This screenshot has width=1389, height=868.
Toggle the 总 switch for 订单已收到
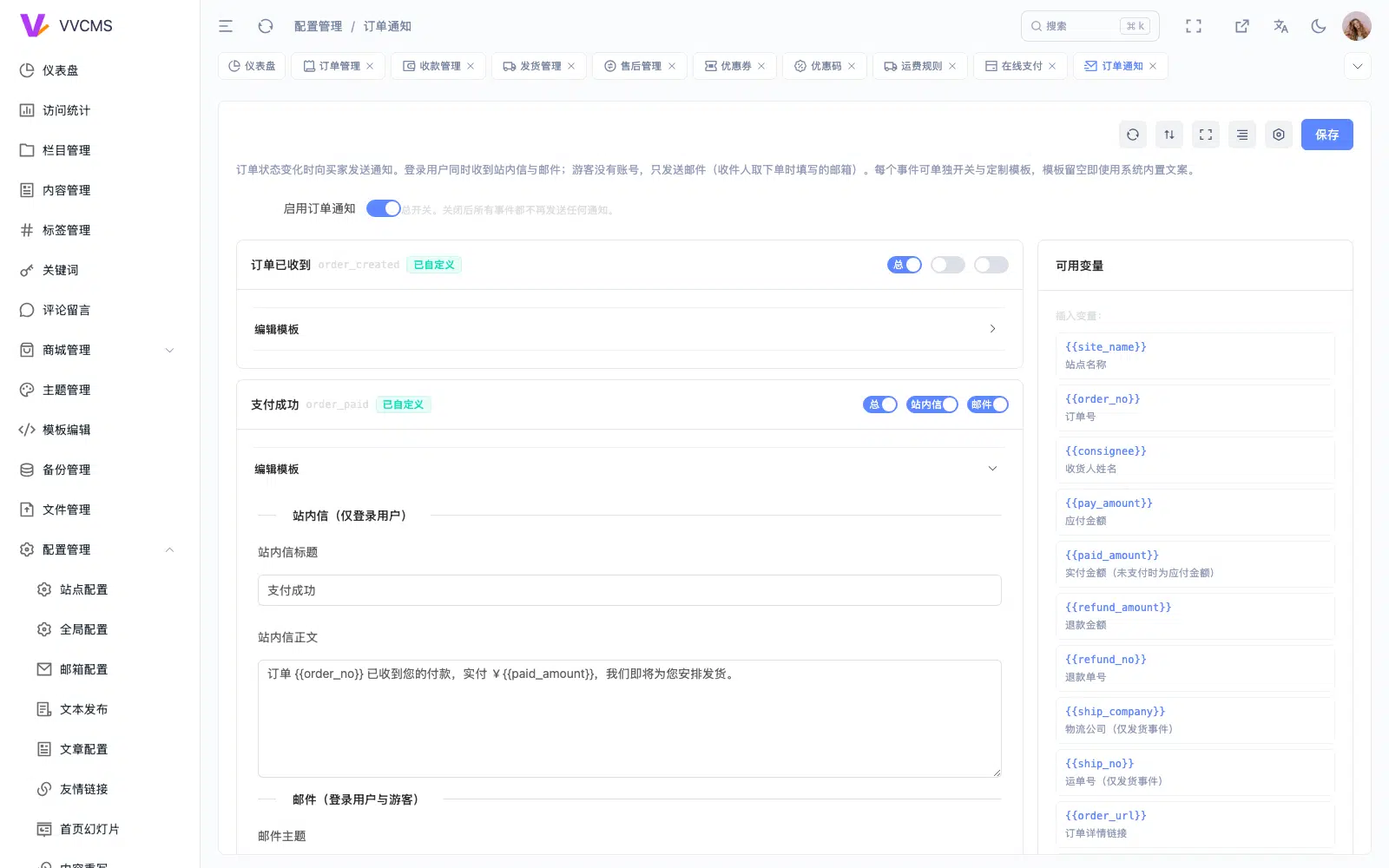pyautogui.click(x=905, y=265)
